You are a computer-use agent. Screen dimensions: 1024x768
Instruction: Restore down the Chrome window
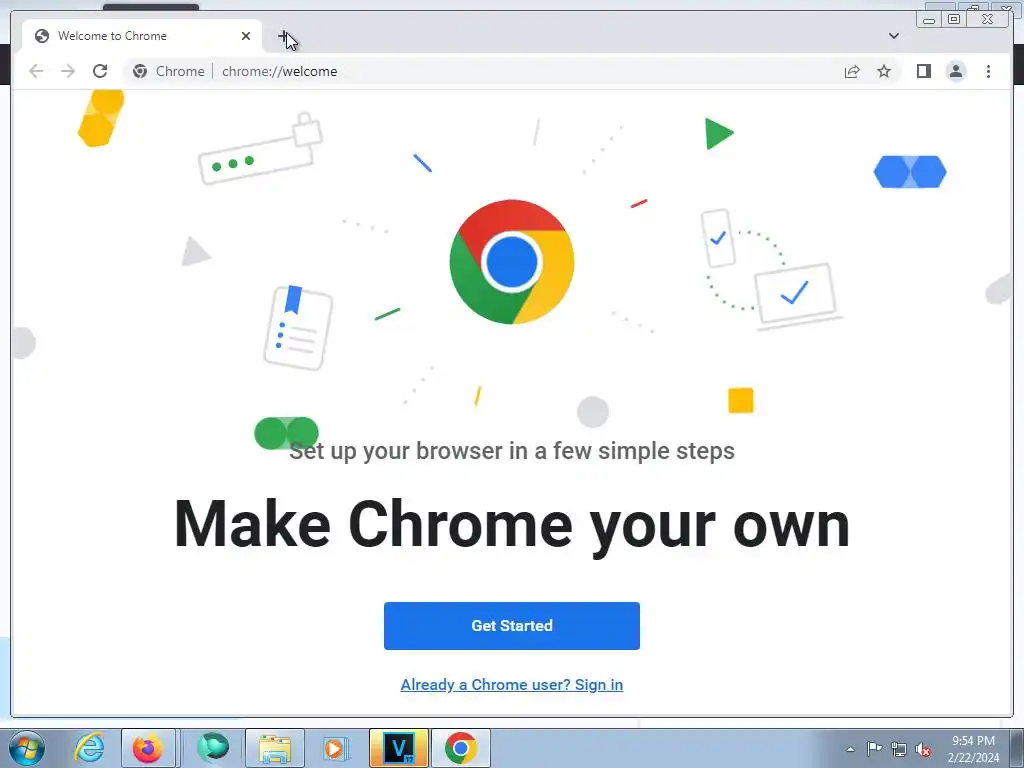pos(954,19)
